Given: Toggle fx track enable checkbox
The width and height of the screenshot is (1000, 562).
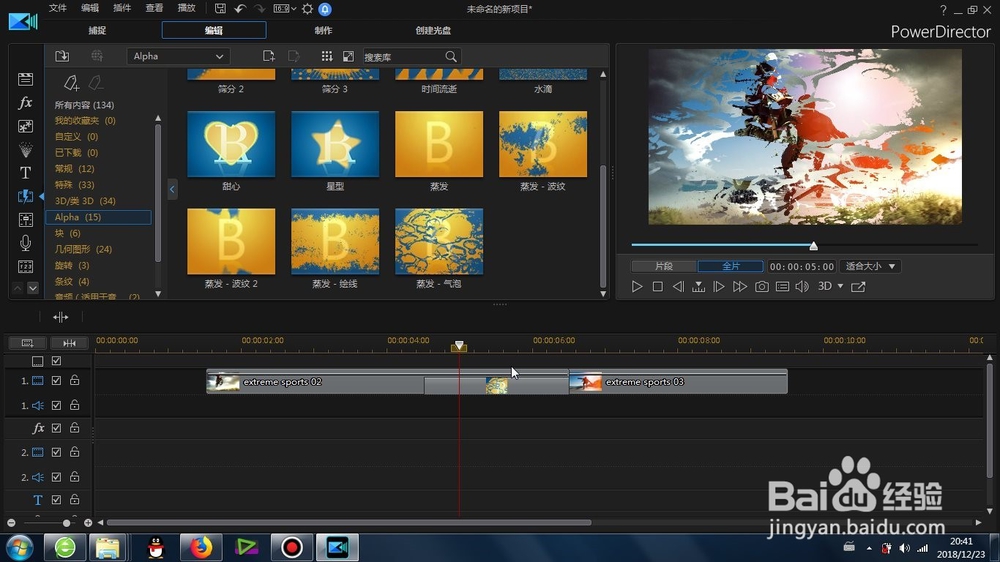Looking at the screenshot, I should tap(56, 428).
